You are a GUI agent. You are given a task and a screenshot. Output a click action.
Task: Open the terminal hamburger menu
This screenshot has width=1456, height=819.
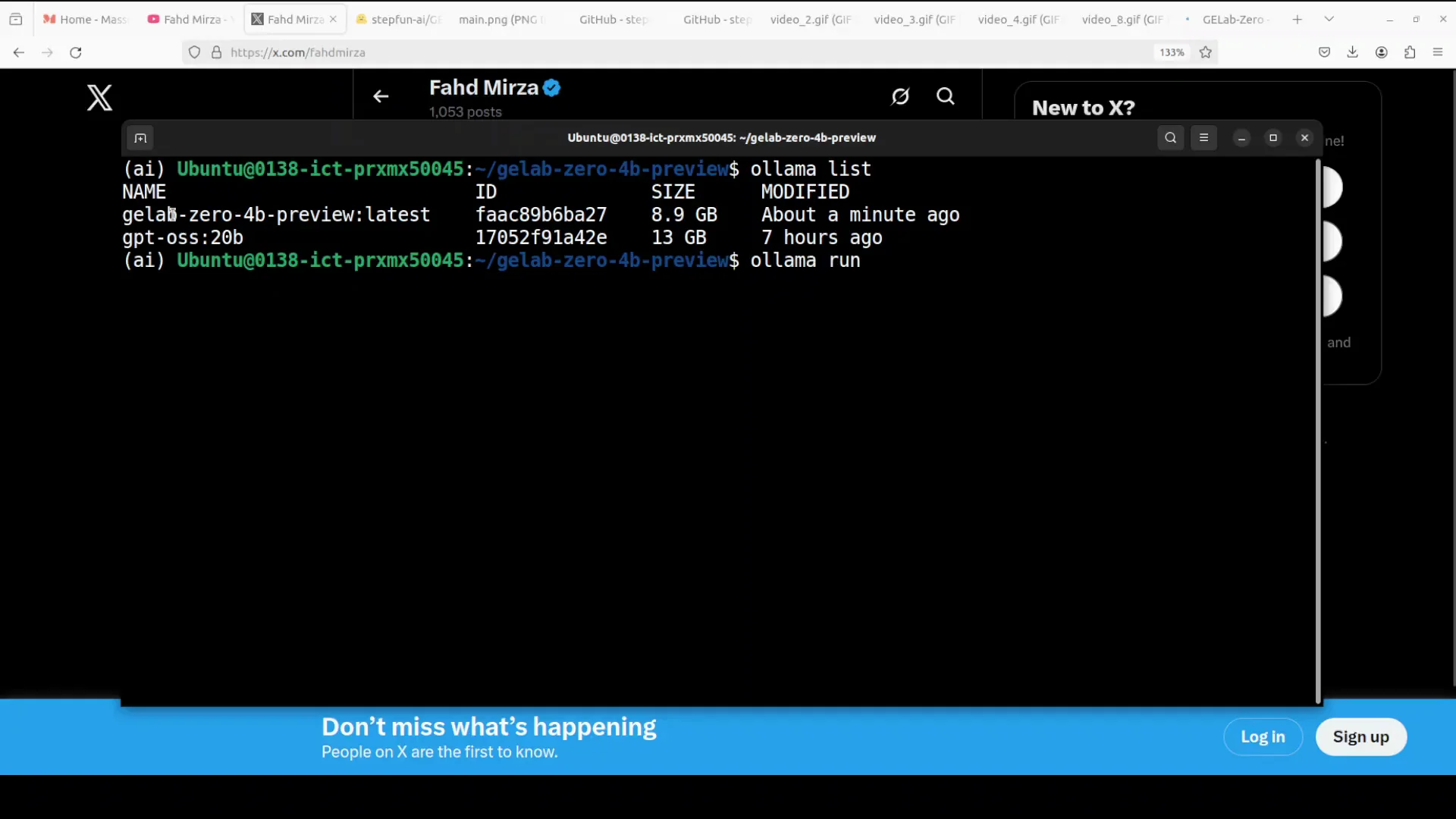1203,138
